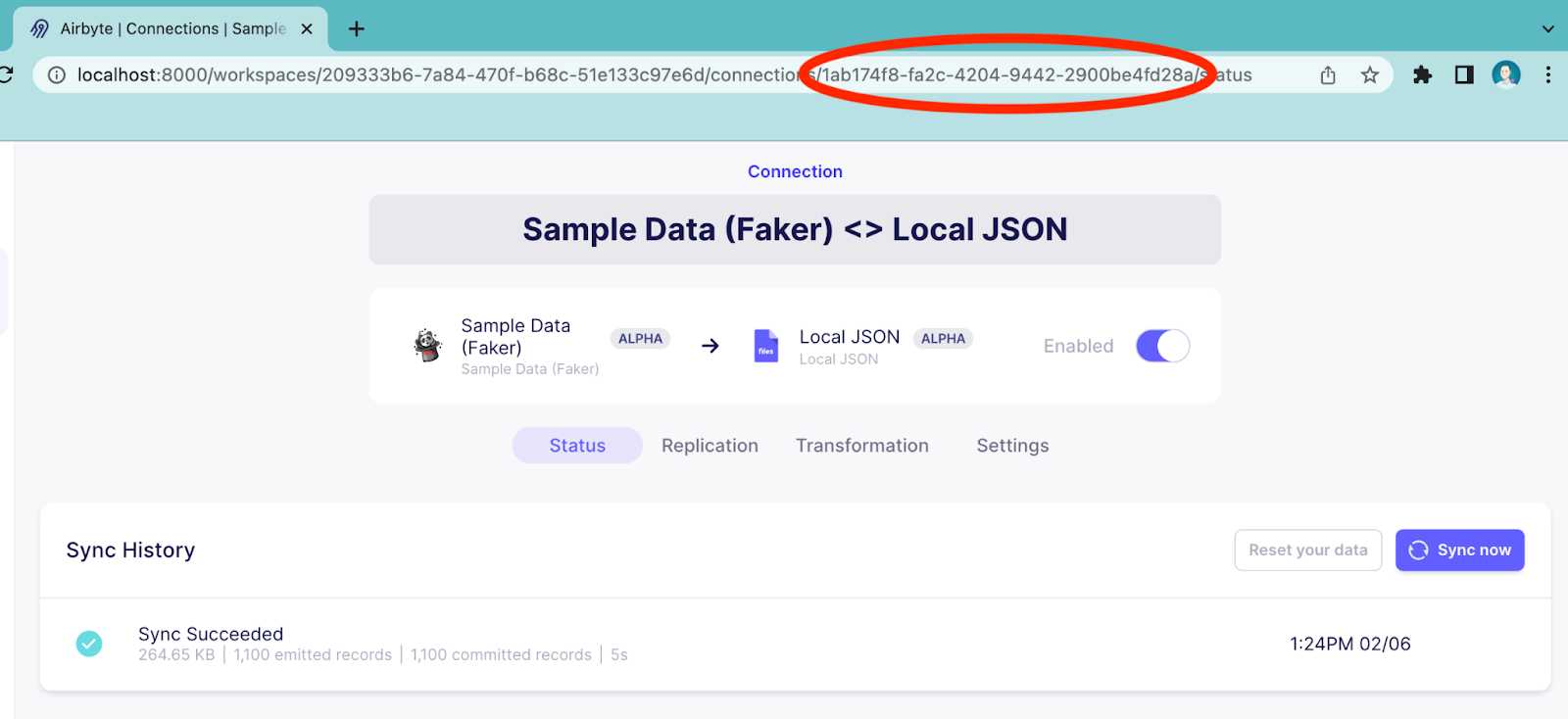Click the Sync History heading

[130, 551]
